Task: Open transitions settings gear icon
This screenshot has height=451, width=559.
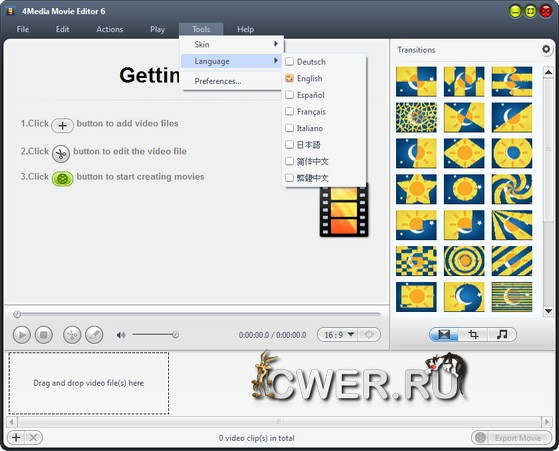Action: [x=546, y=49]
